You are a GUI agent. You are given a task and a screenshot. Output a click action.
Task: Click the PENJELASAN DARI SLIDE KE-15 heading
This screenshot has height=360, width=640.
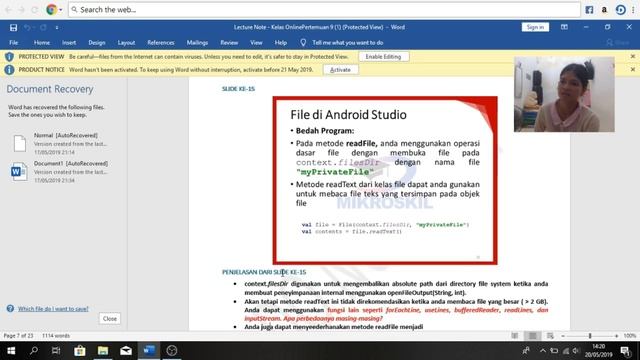tap(264, 272)
